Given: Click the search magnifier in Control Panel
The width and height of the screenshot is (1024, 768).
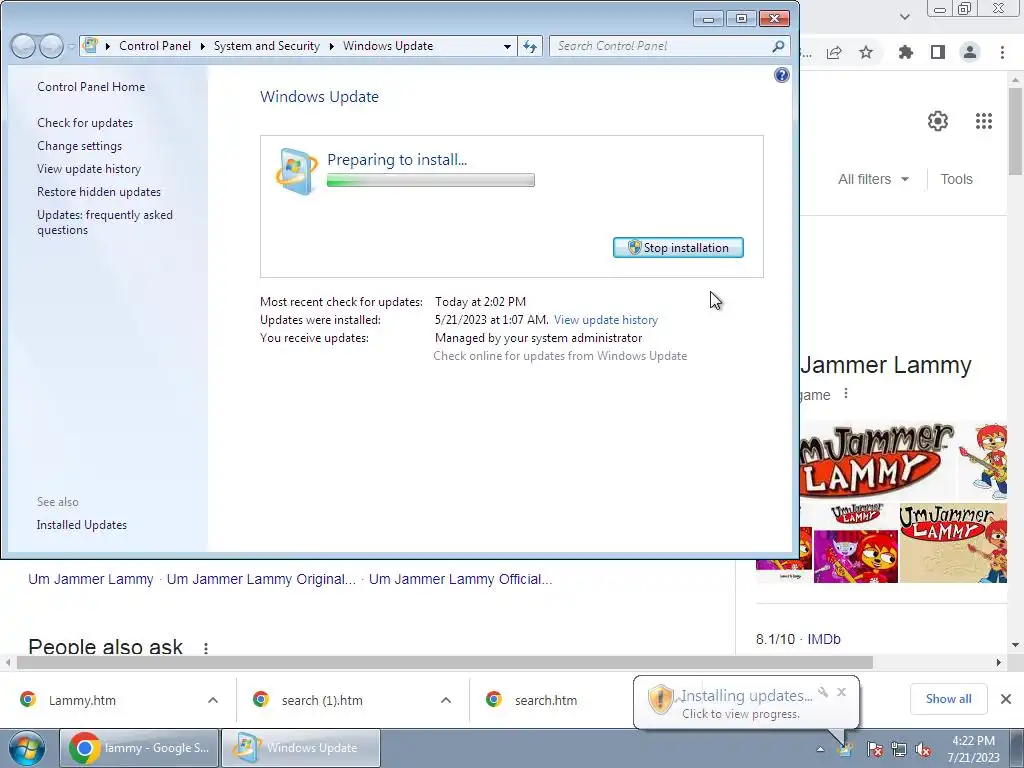Looking at the screenshot, I should point(778,46).
